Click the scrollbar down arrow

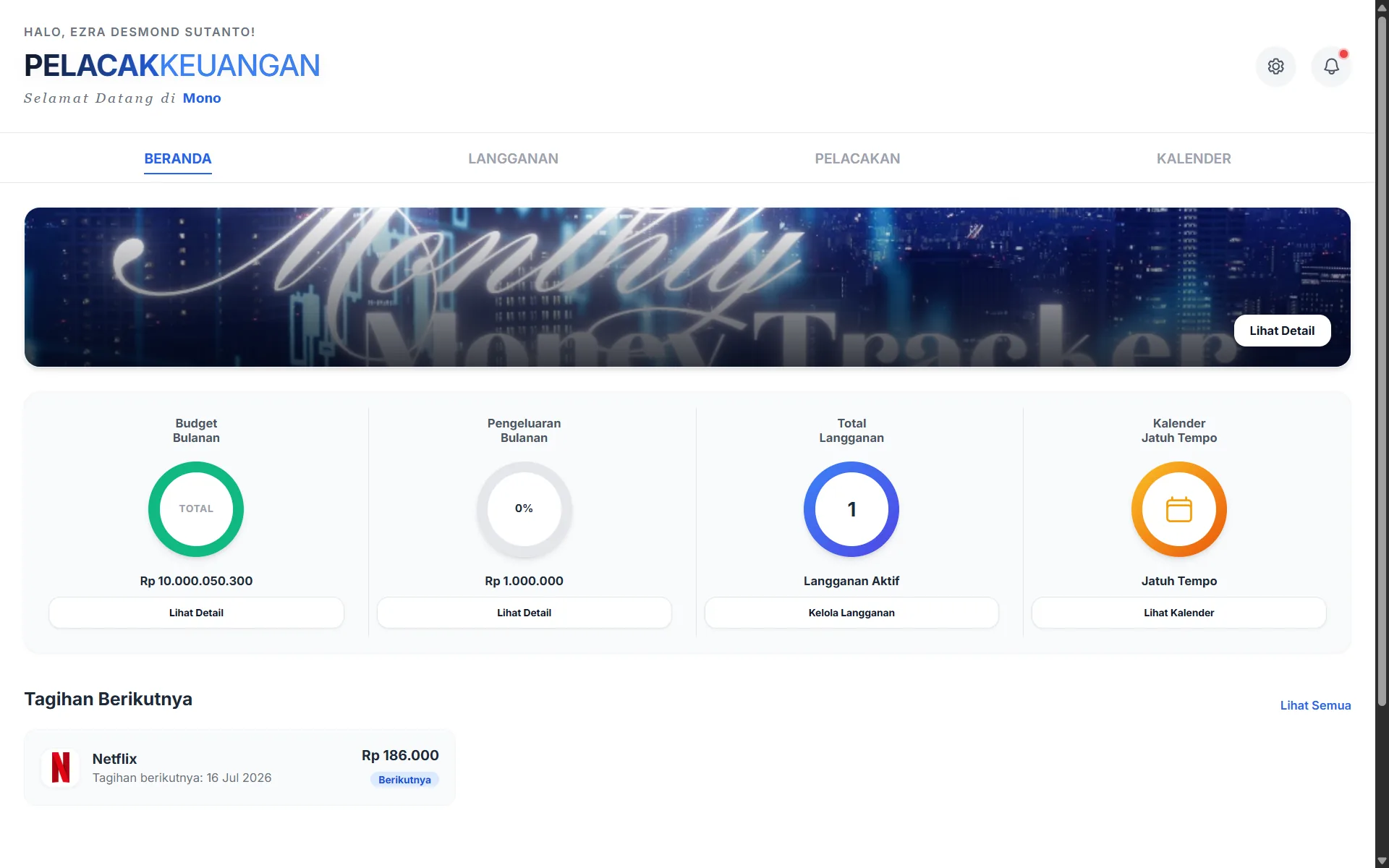pos(1382,861)
